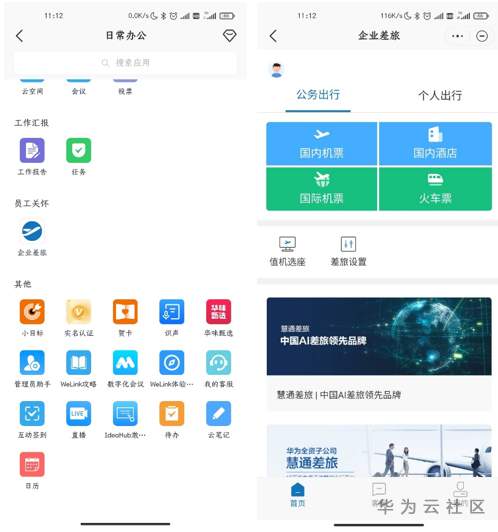Book 火车票 train tickets
This screenshot has width=498, height=532.
435,189
